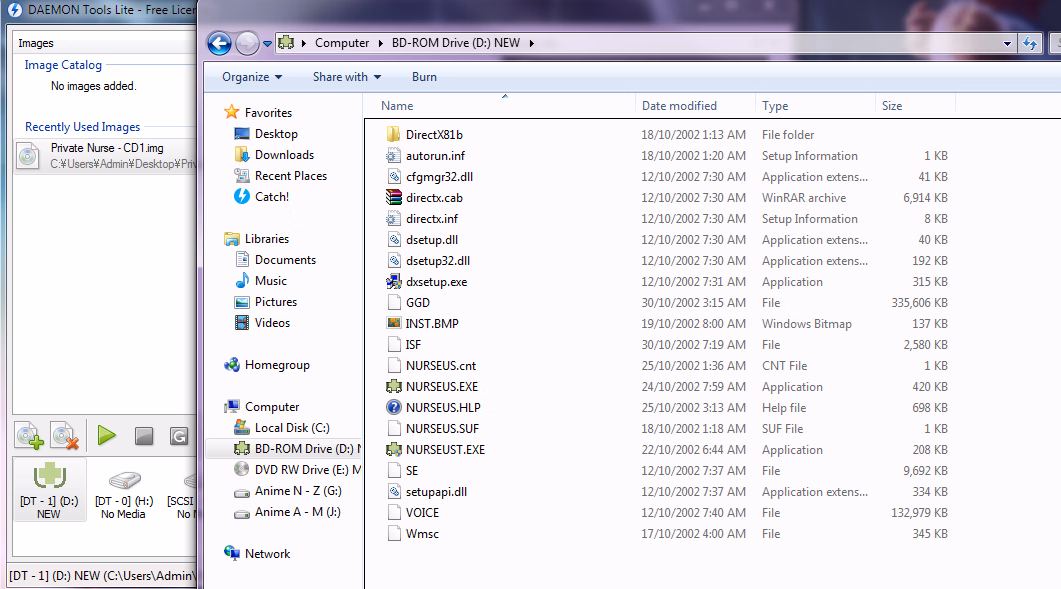Image resolution: width=1061 pixels, height=589 pixels.
Task: Open the recent locations dropdown arrow
Action: (x=267, y=43)
